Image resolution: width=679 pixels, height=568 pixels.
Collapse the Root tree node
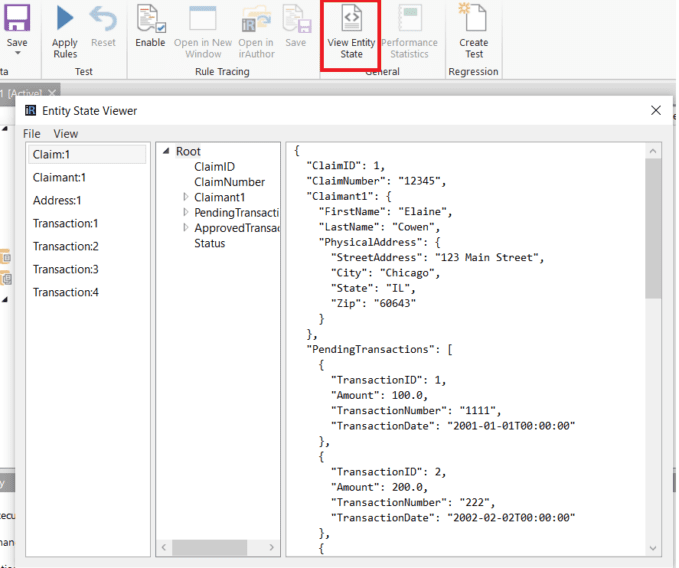point(166,152)
